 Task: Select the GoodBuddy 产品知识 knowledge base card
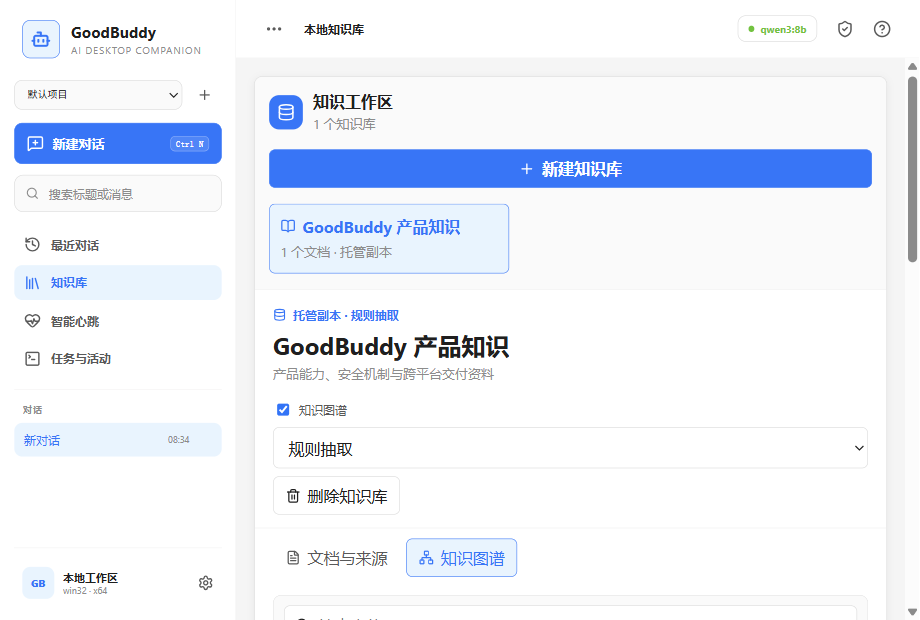click(389, 239)
